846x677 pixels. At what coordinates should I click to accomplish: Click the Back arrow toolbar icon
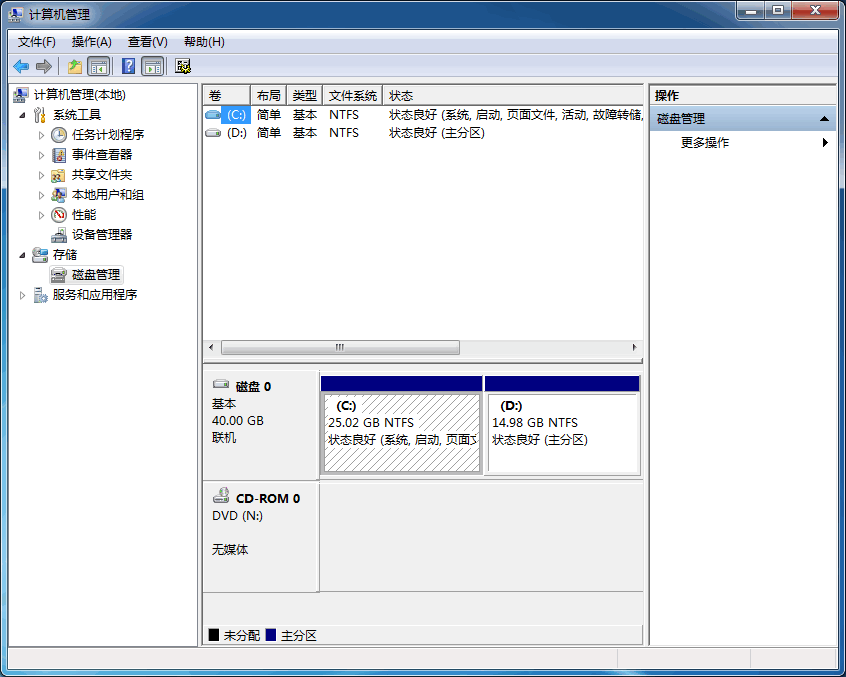tap(21, 66)
